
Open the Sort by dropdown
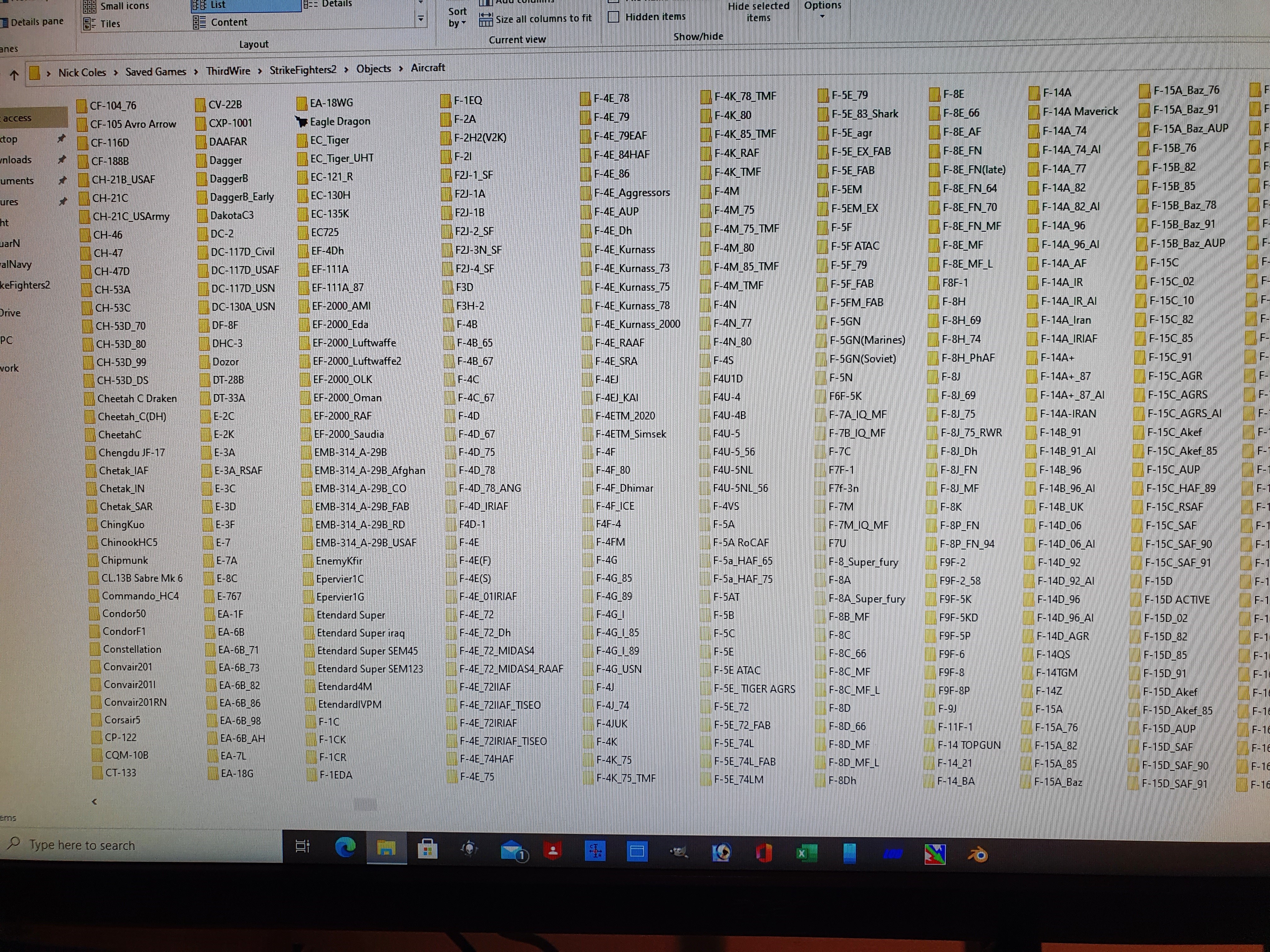458,17
